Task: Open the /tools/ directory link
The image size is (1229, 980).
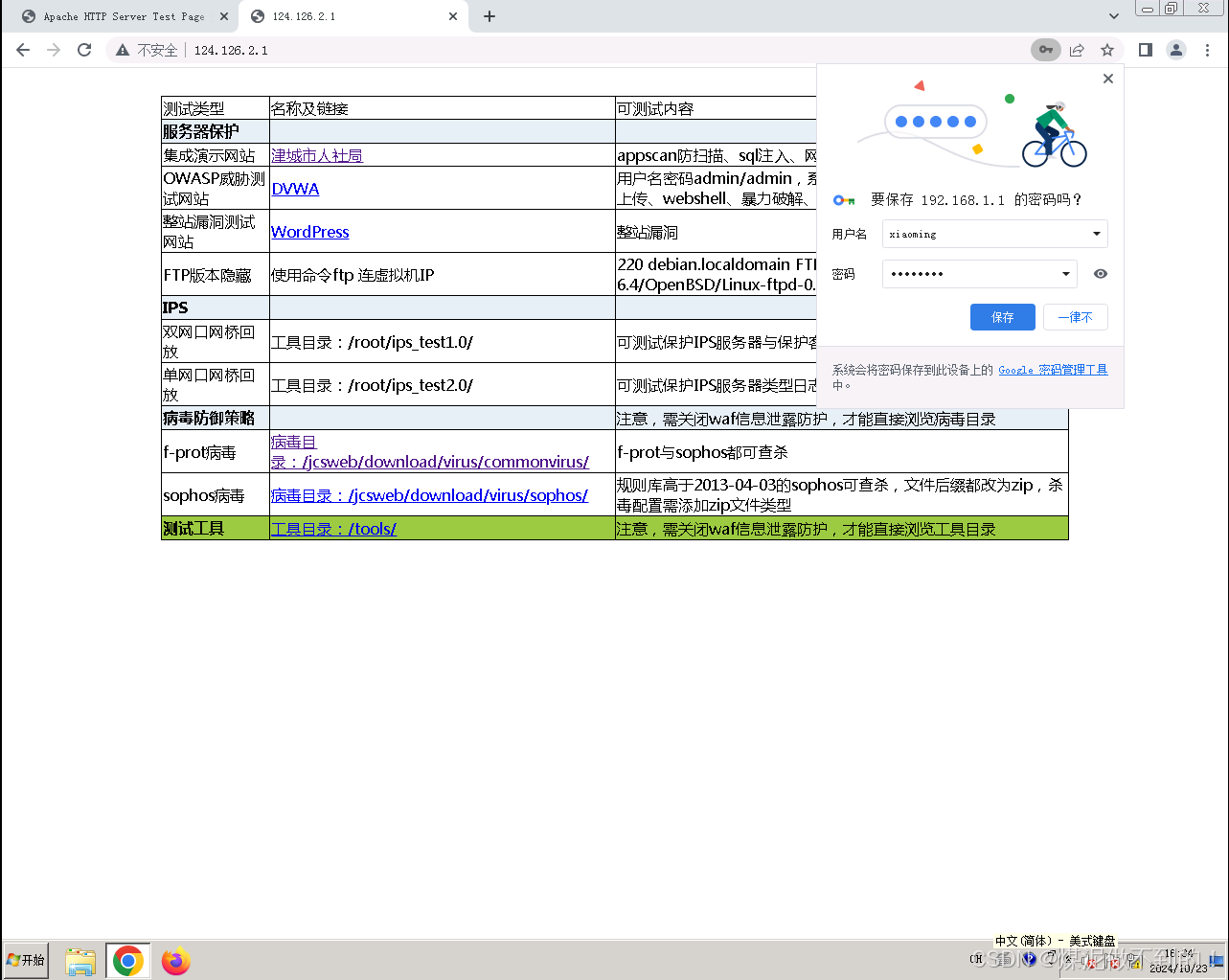Action: coord(333,529)
